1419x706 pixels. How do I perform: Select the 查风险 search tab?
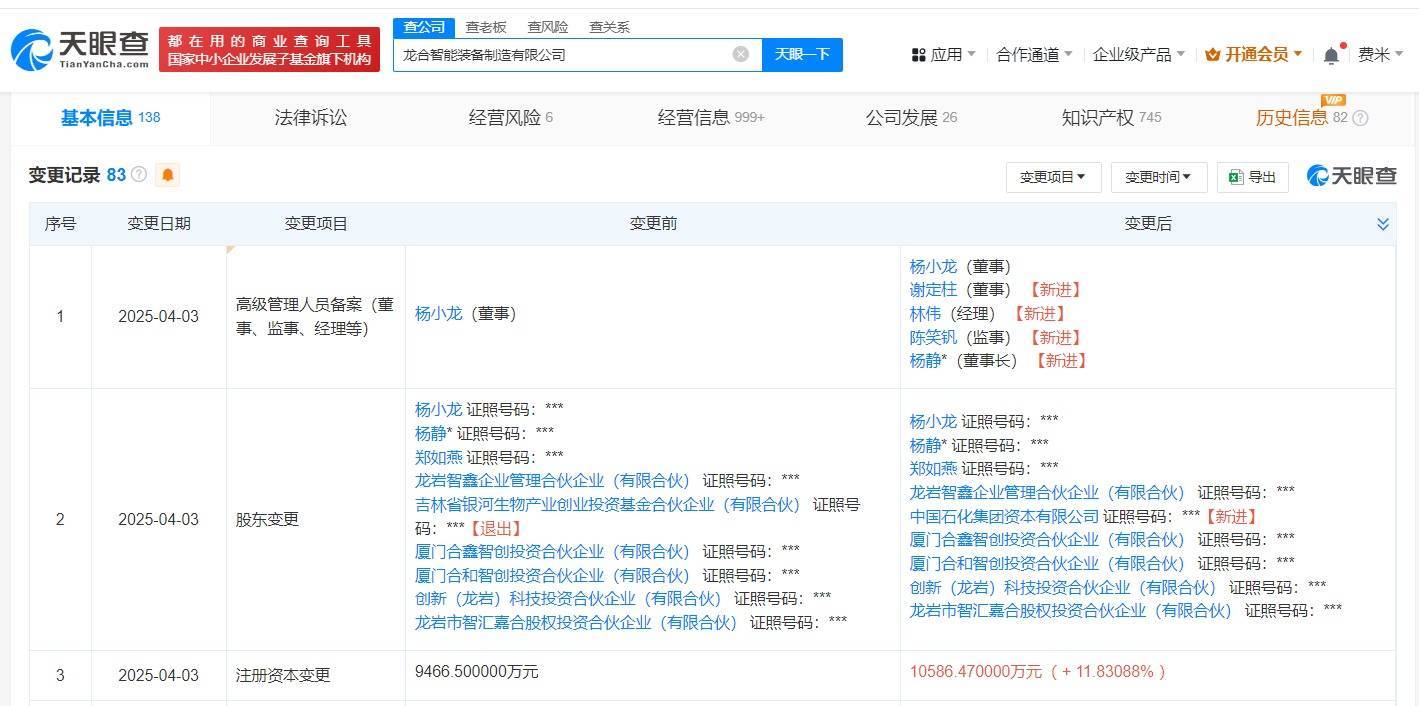[x=548, y=27]
